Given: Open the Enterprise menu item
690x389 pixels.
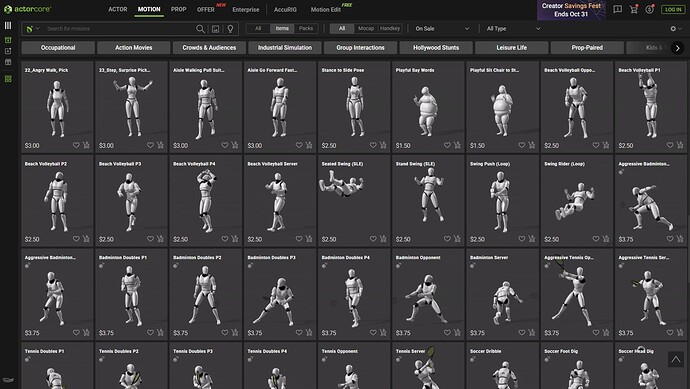Looking at the screenshot, I should [246, 9].
